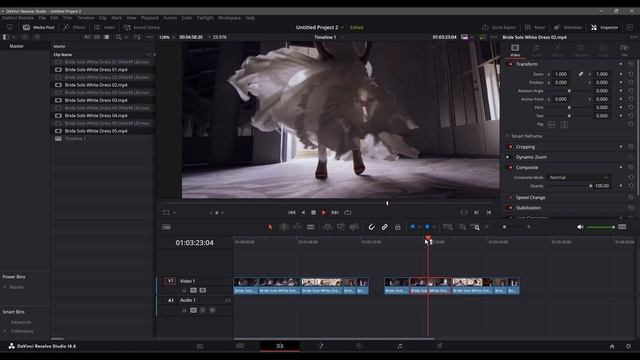The height and width of the screenshot is (360, 640).
Task: Select the arrow Selection Mode tool
Action: pos(270,227)
